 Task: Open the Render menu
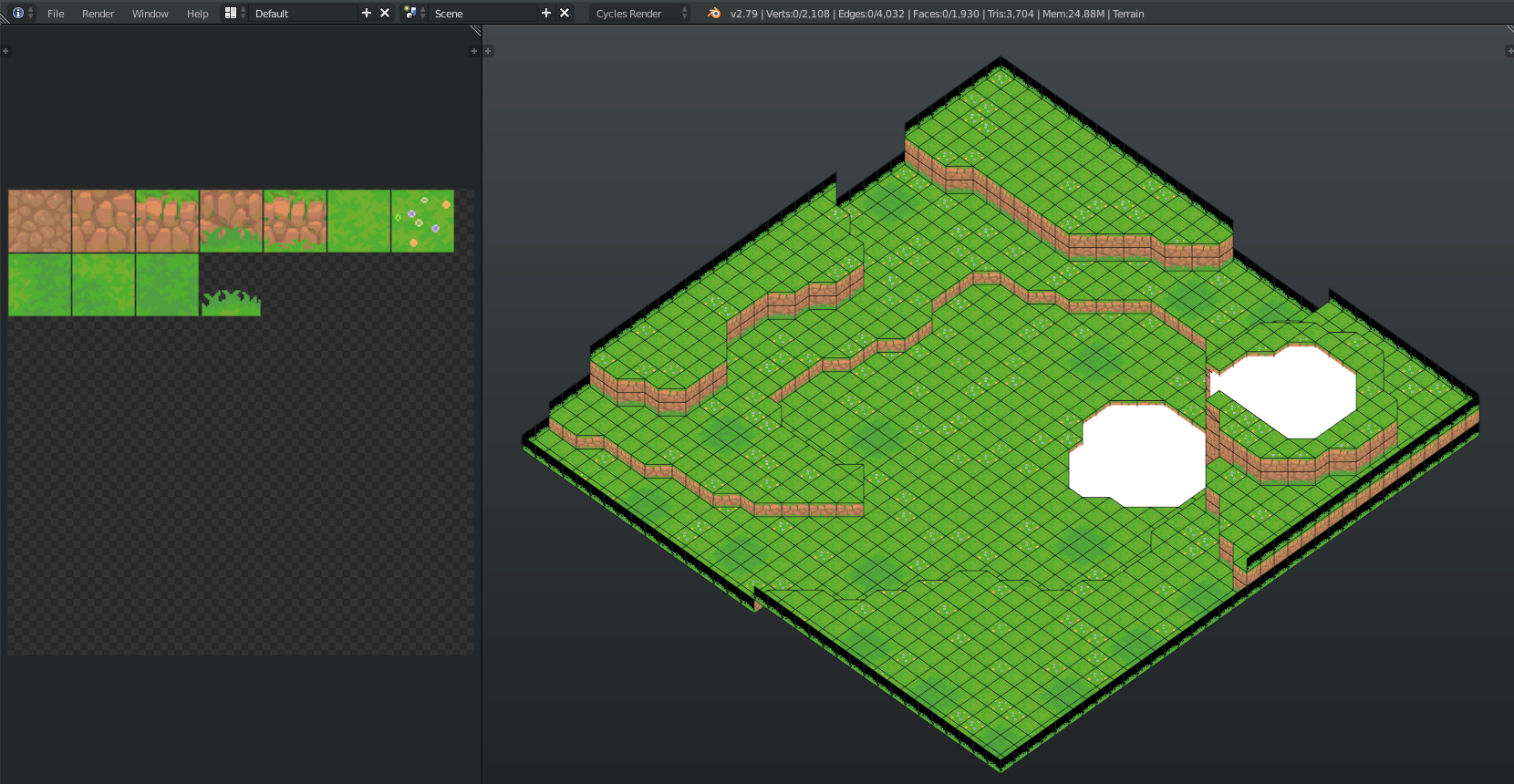(x=99, y=14)
